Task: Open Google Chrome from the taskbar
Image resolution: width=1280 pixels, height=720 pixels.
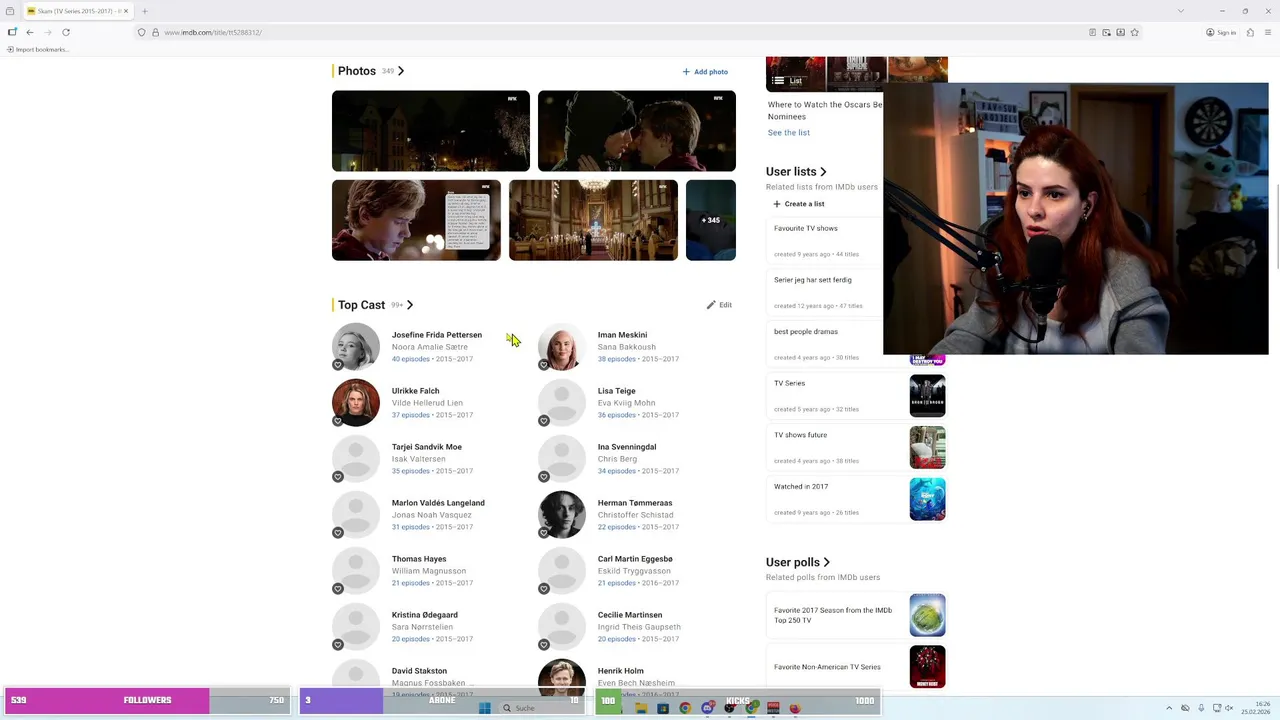Action: click(685, 708)
